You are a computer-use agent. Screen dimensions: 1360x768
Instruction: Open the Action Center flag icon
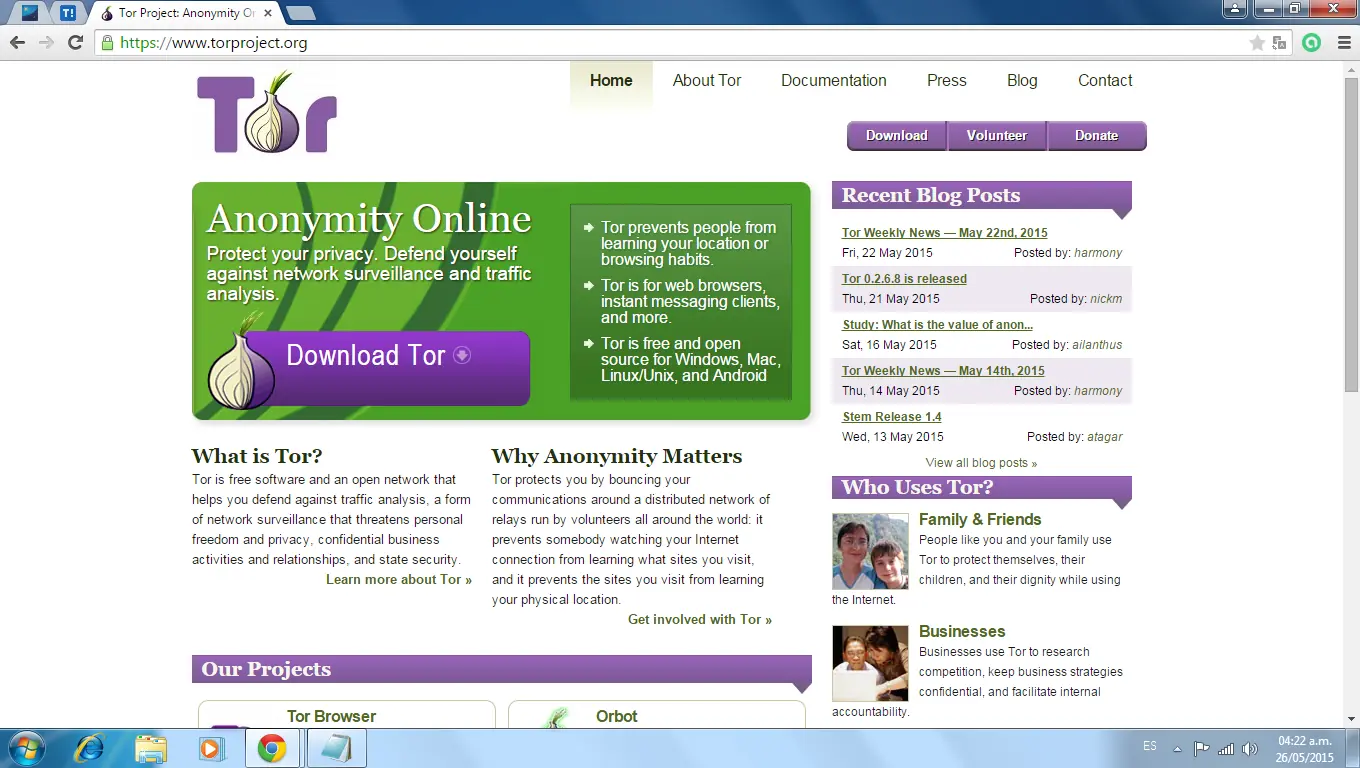[x=1202, y=749]
